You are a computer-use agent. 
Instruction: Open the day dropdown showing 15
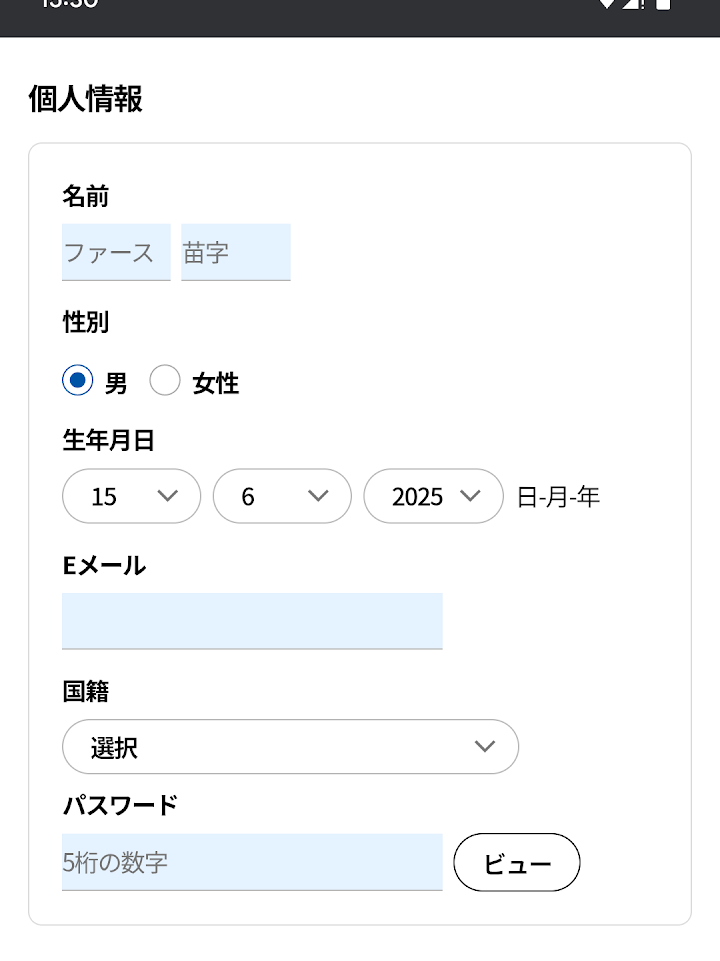131,496
